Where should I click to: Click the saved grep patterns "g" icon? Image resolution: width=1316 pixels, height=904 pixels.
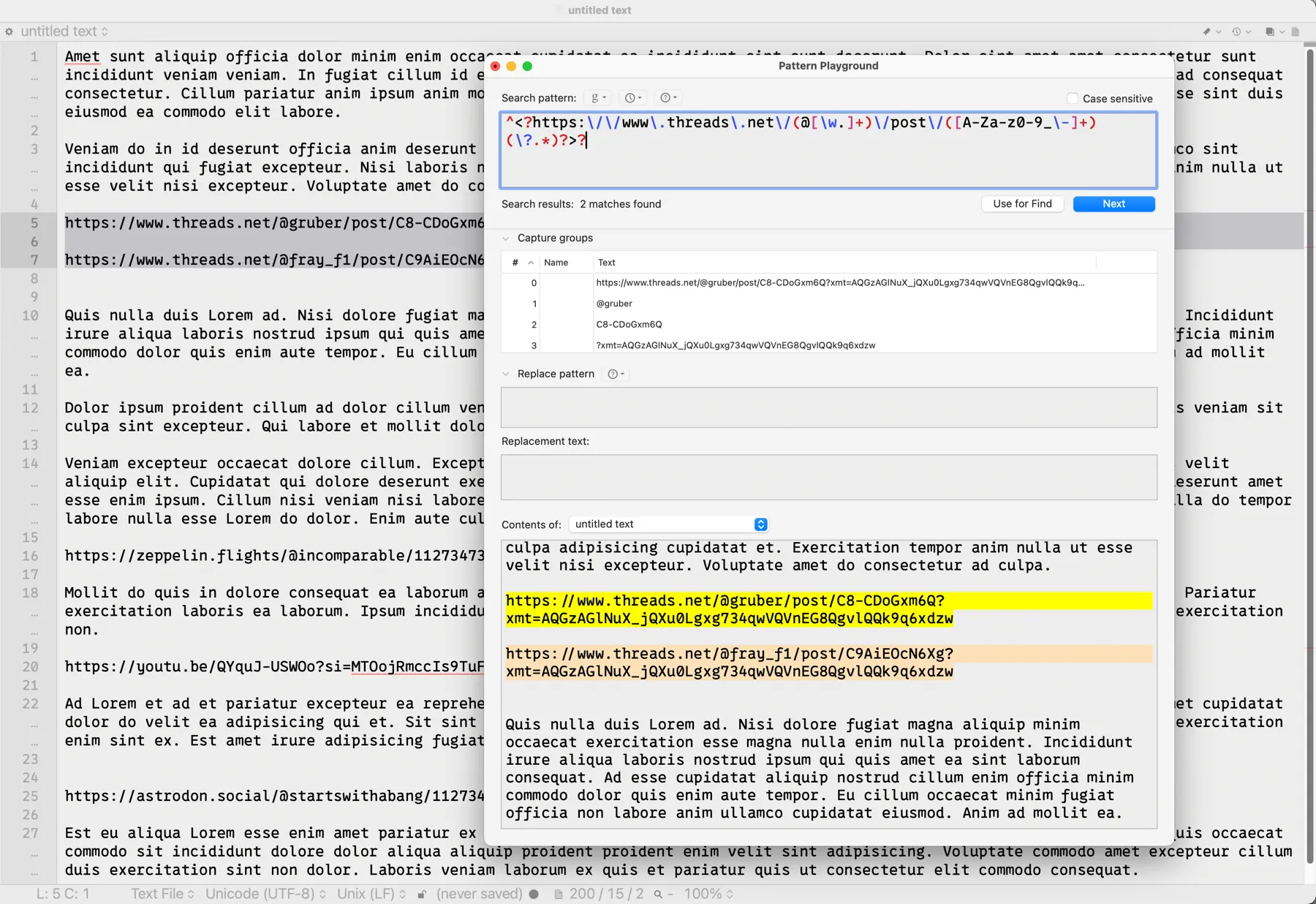(597, 97)
